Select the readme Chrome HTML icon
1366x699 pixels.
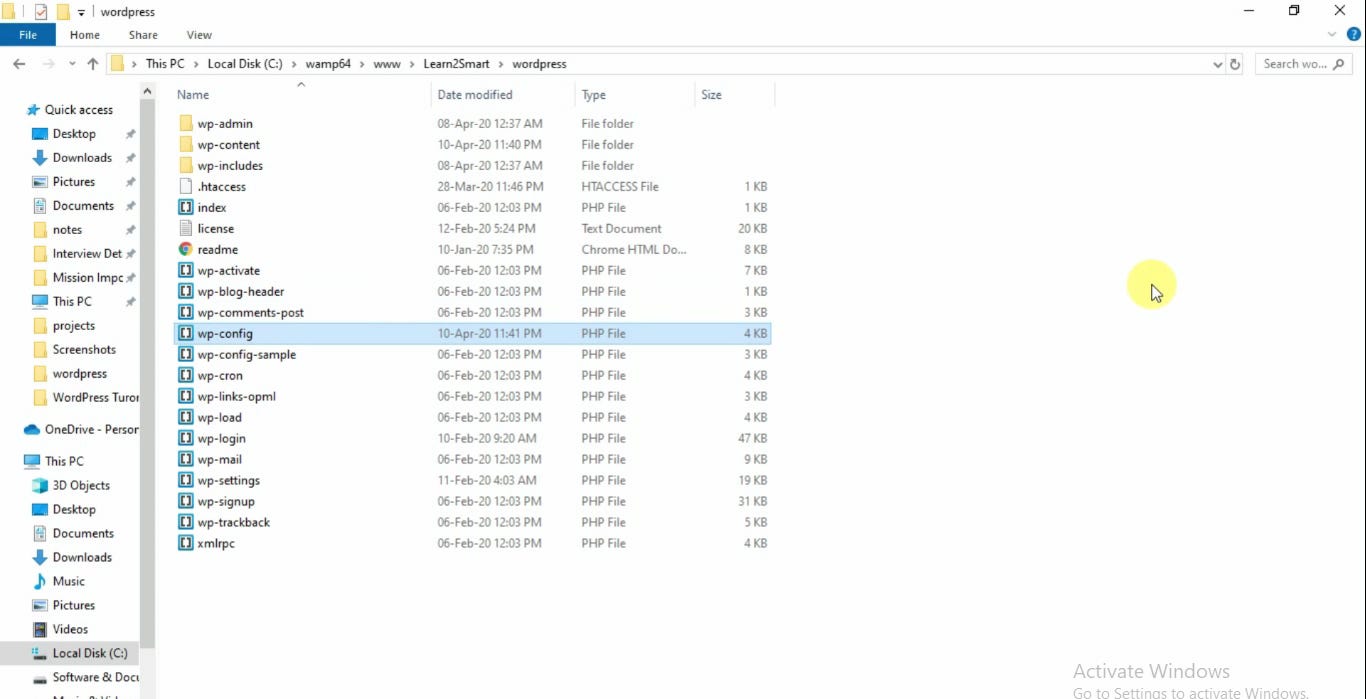click(185, 250)
